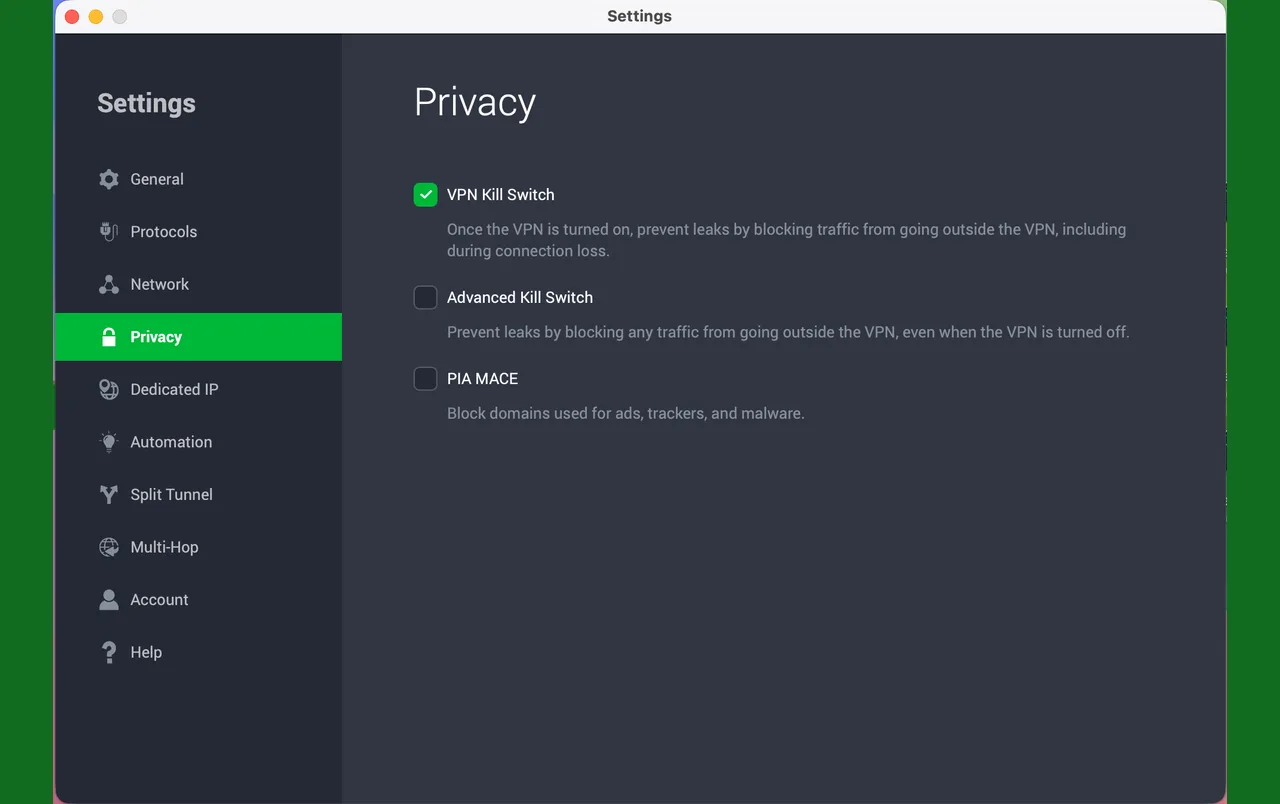The width and height of the screenshot is (1280, 804).
Task: Go to the Account section
Action: pyautogui.click(x=198, y=599)
